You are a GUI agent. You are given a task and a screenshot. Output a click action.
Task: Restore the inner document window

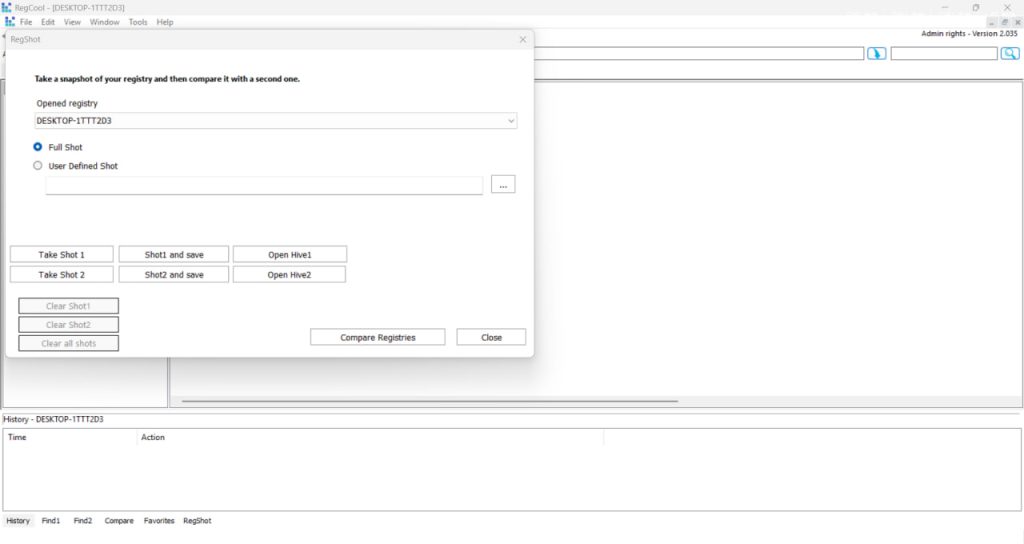[x=1004, y=21]
